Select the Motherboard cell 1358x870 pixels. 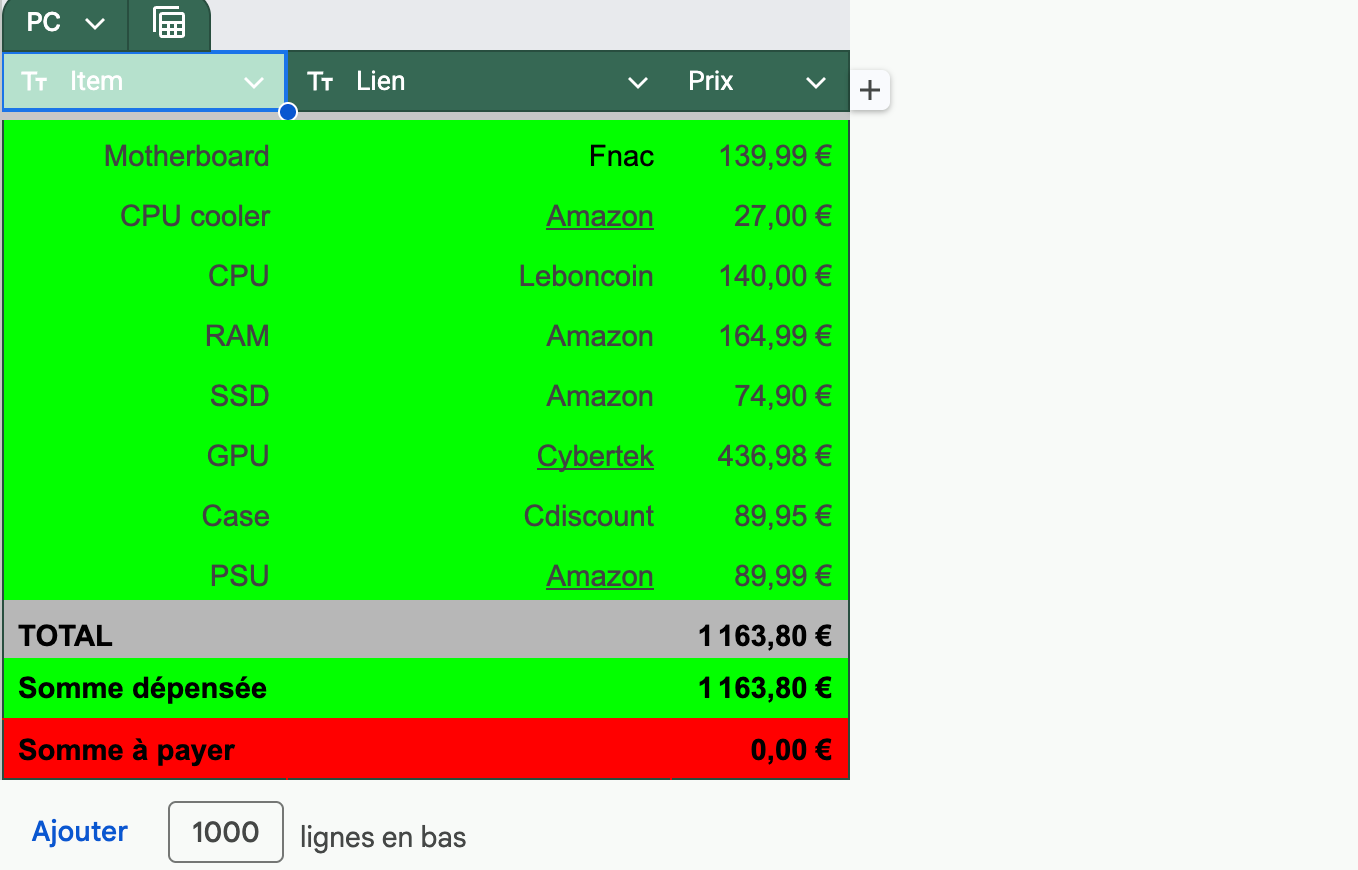pos(186,156)
